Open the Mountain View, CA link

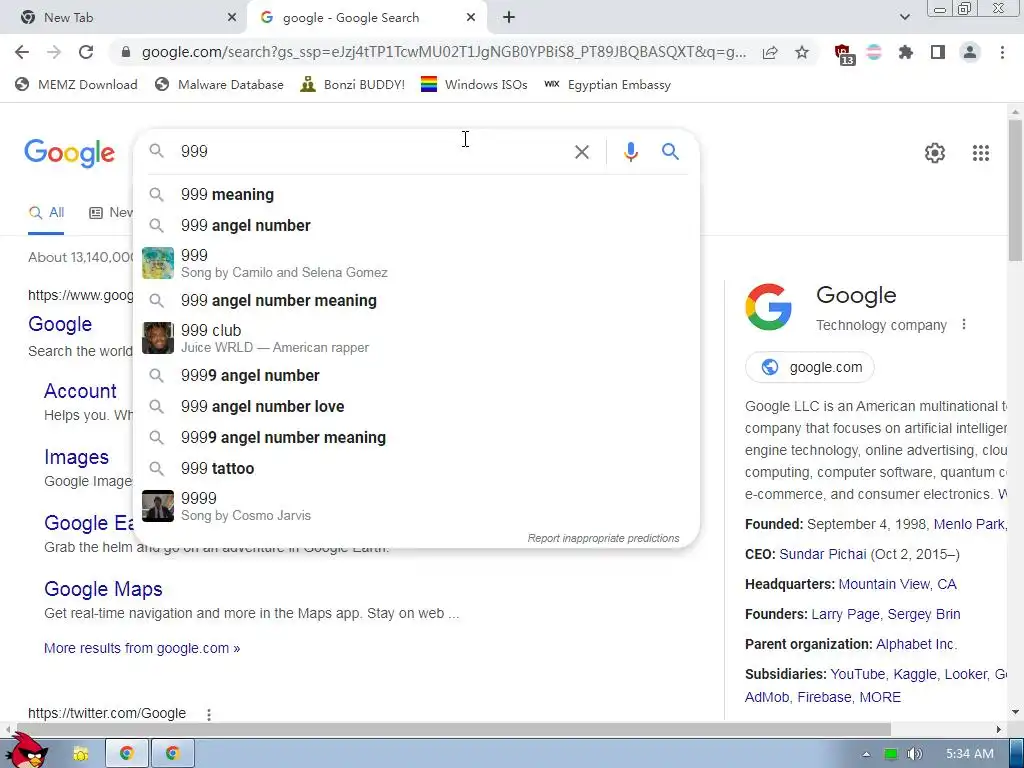click(x=897, y=584)
